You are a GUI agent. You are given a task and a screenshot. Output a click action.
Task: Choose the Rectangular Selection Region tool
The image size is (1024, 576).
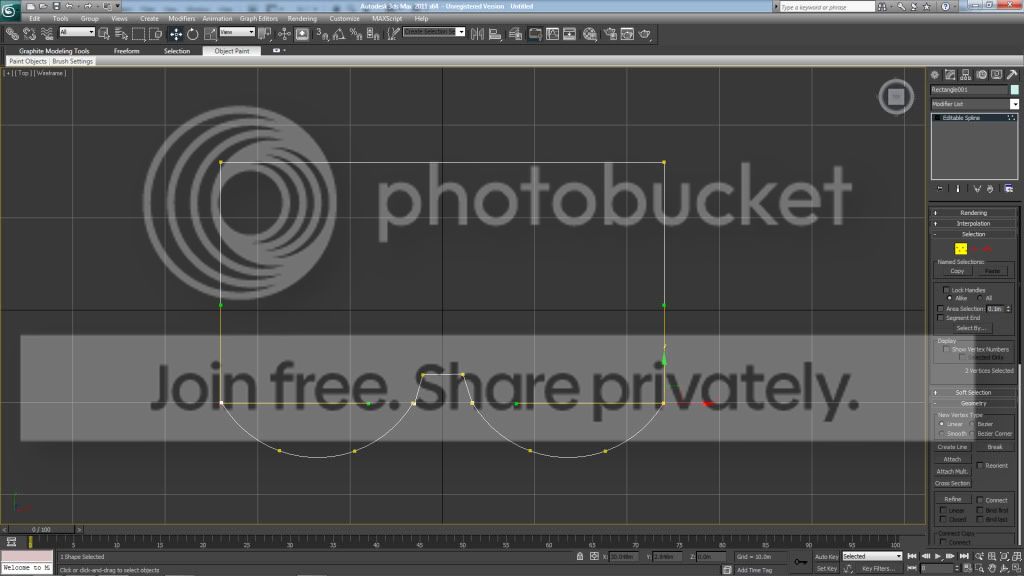point(138,34)
